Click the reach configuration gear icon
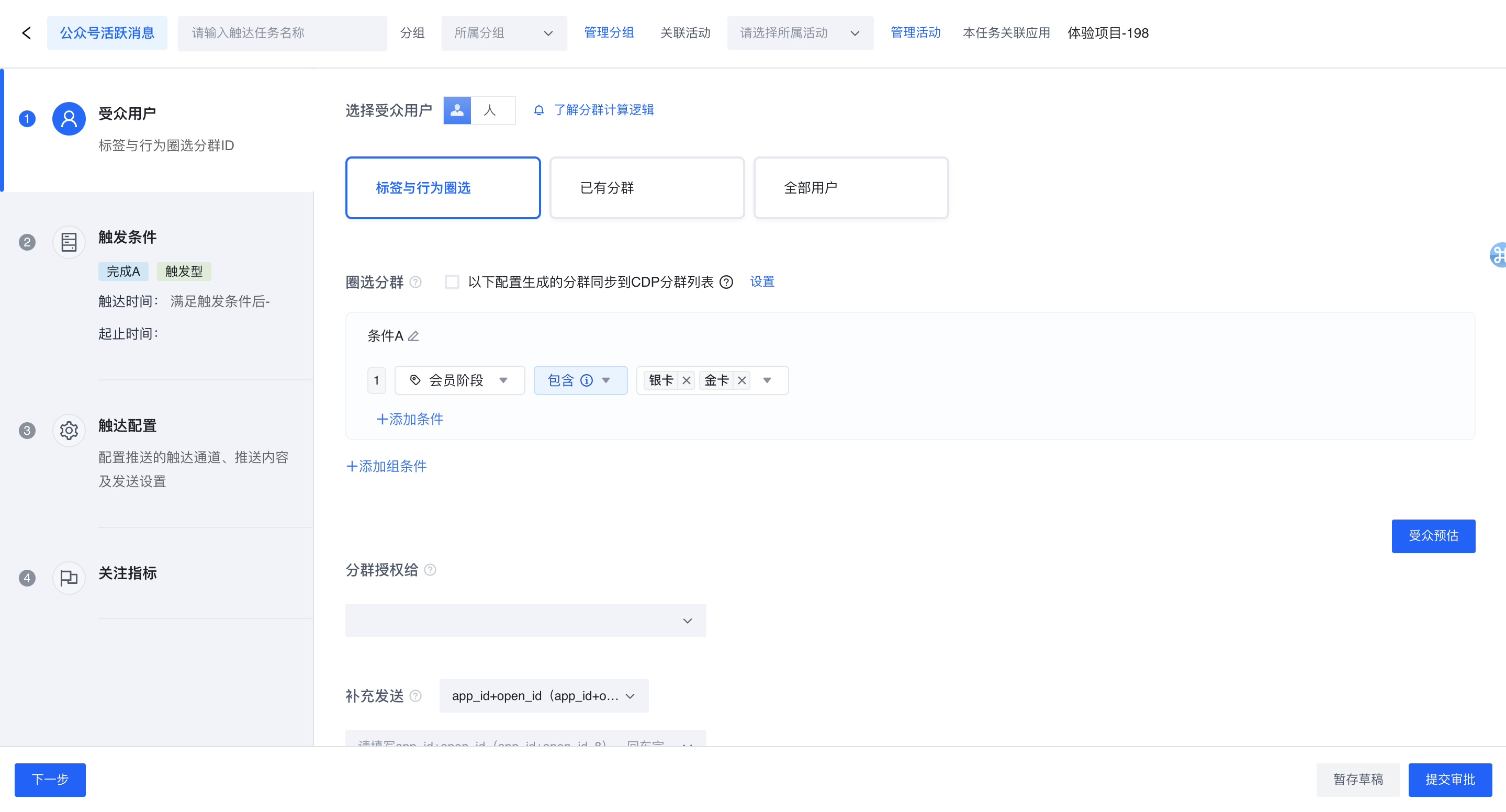The image size is (1506, 812). pos(69,430)
